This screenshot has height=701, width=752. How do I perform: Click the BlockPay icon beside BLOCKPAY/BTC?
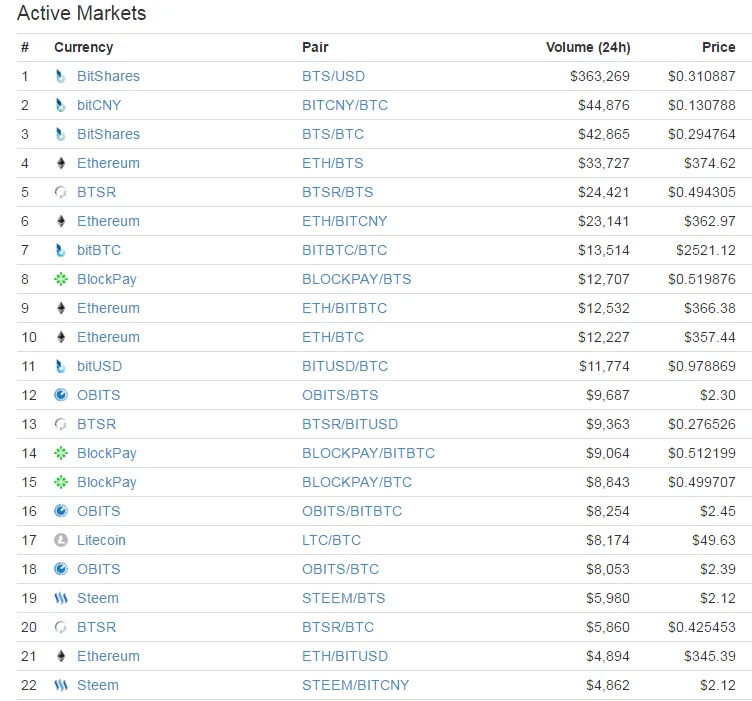click(60, 482)
